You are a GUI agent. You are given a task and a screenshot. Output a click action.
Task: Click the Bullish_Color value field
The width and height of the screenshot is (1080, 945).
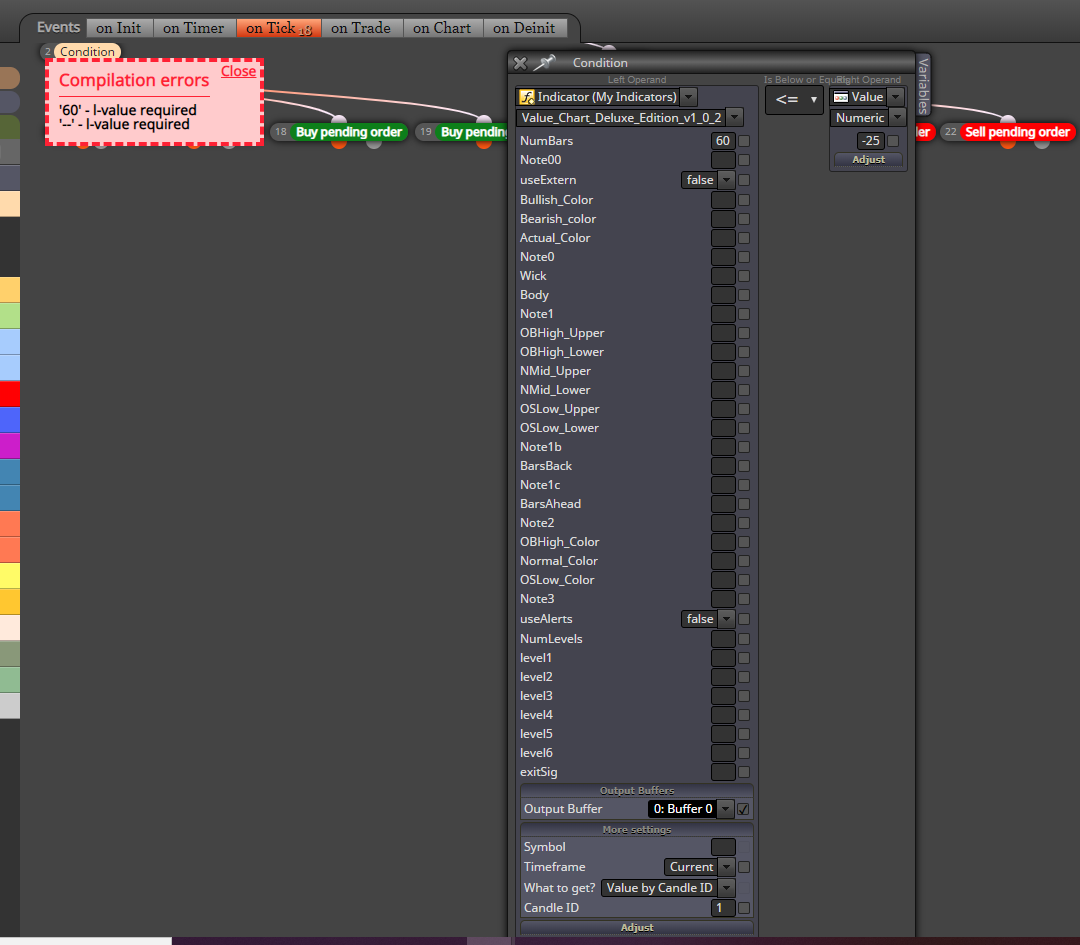[723, 200]
